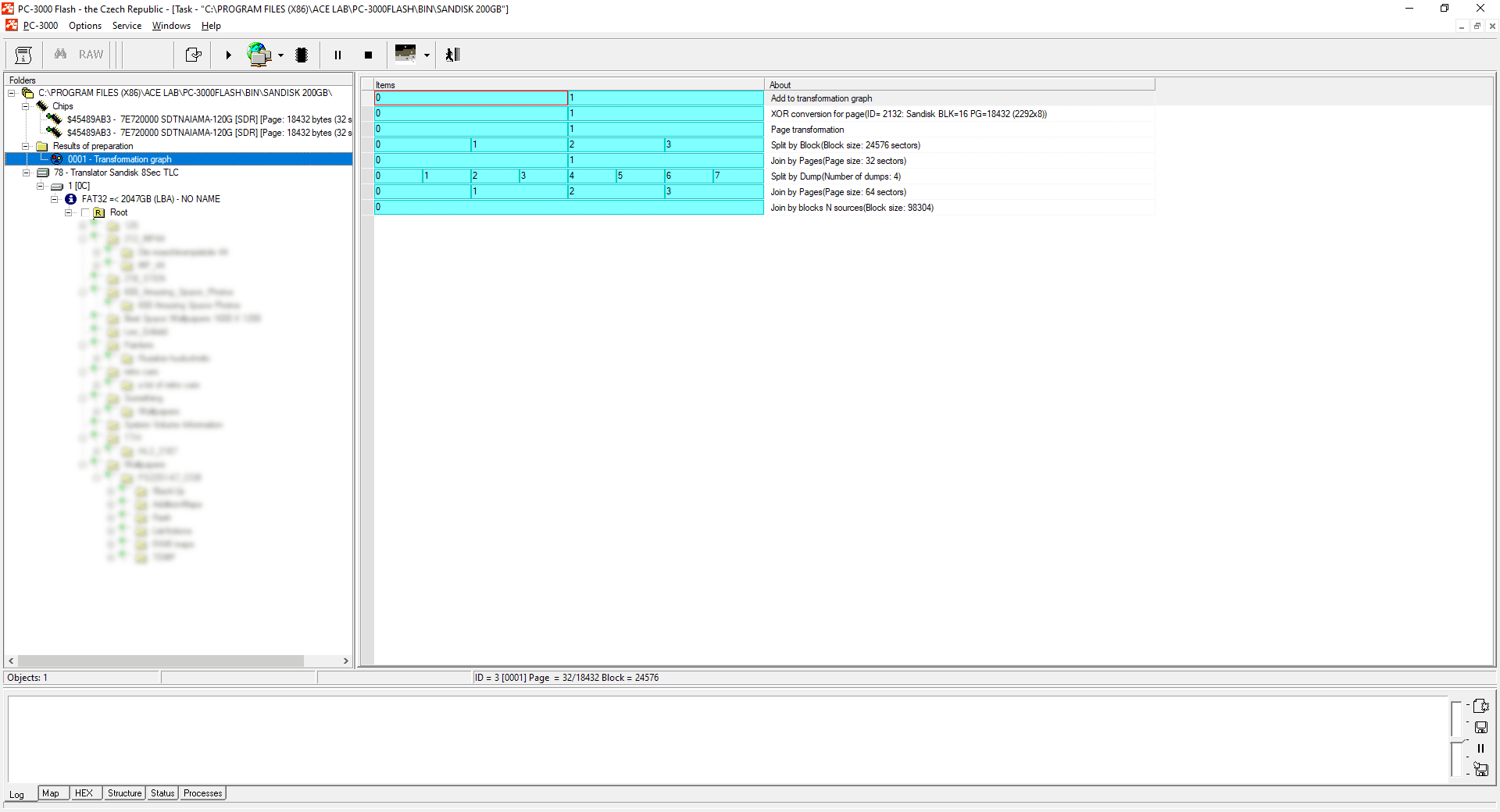Click the memory chip toolbar icon
The width and height of the screenshot is (1500, 812).
(x=302, y=55)
